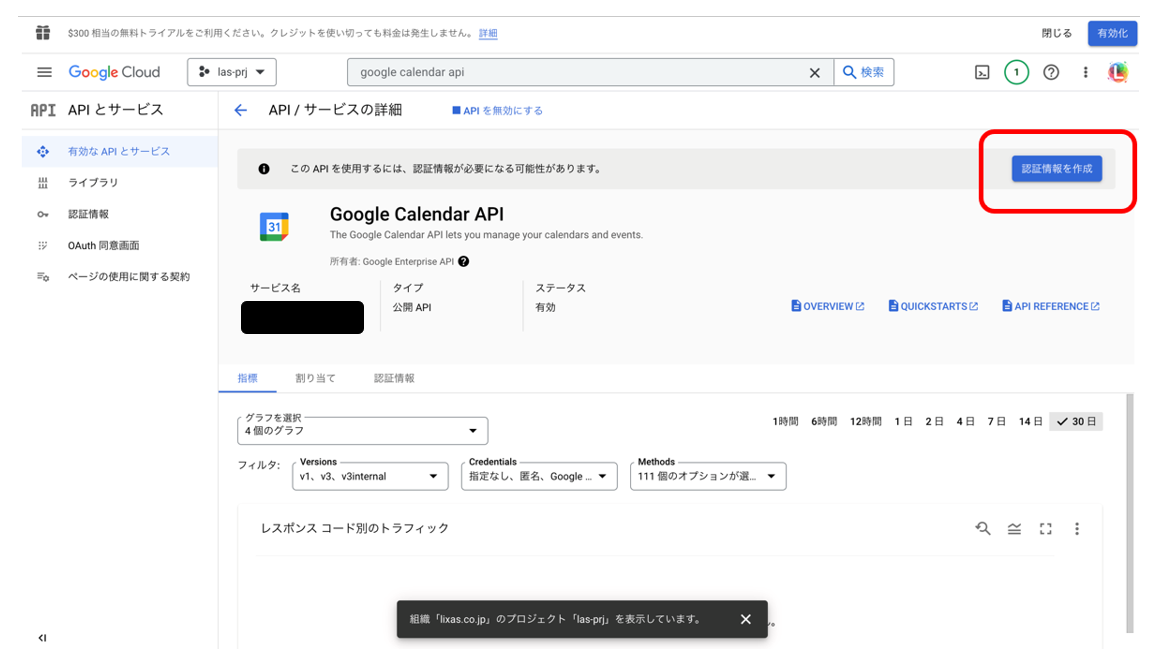Collapse the sidebar with bottom arrow
The image size is (1152, 666).
point(43,638)
